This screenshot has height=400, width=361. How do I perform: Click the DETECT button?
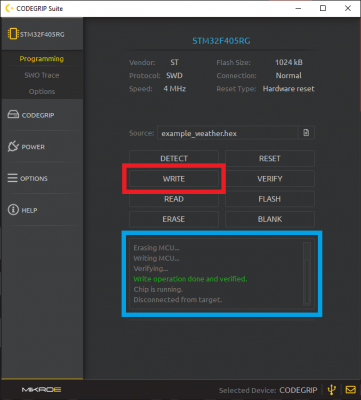[x=174, y=158]
